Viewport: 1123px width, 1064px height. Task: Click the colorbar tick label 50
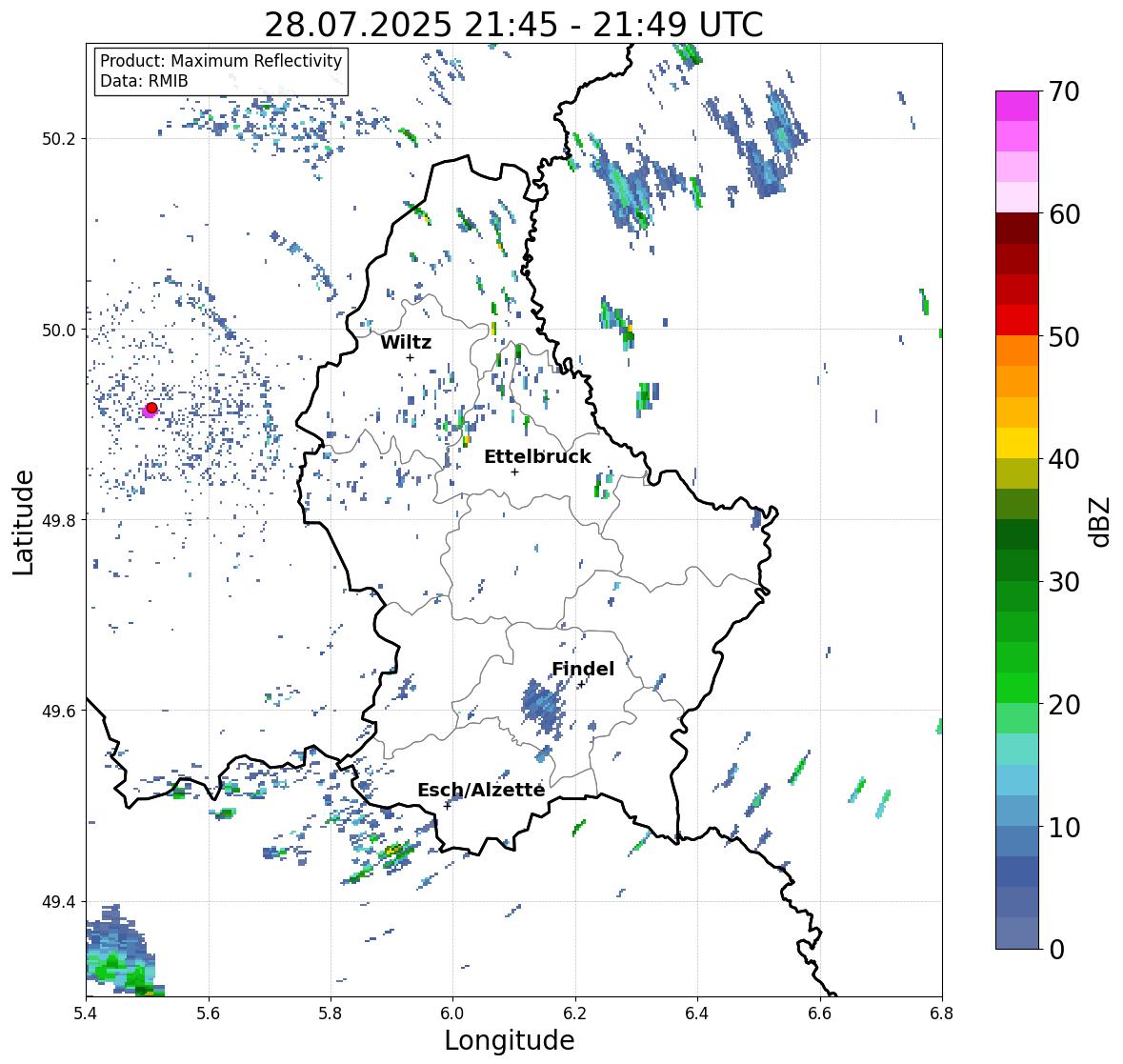[x=1064, y=336]
